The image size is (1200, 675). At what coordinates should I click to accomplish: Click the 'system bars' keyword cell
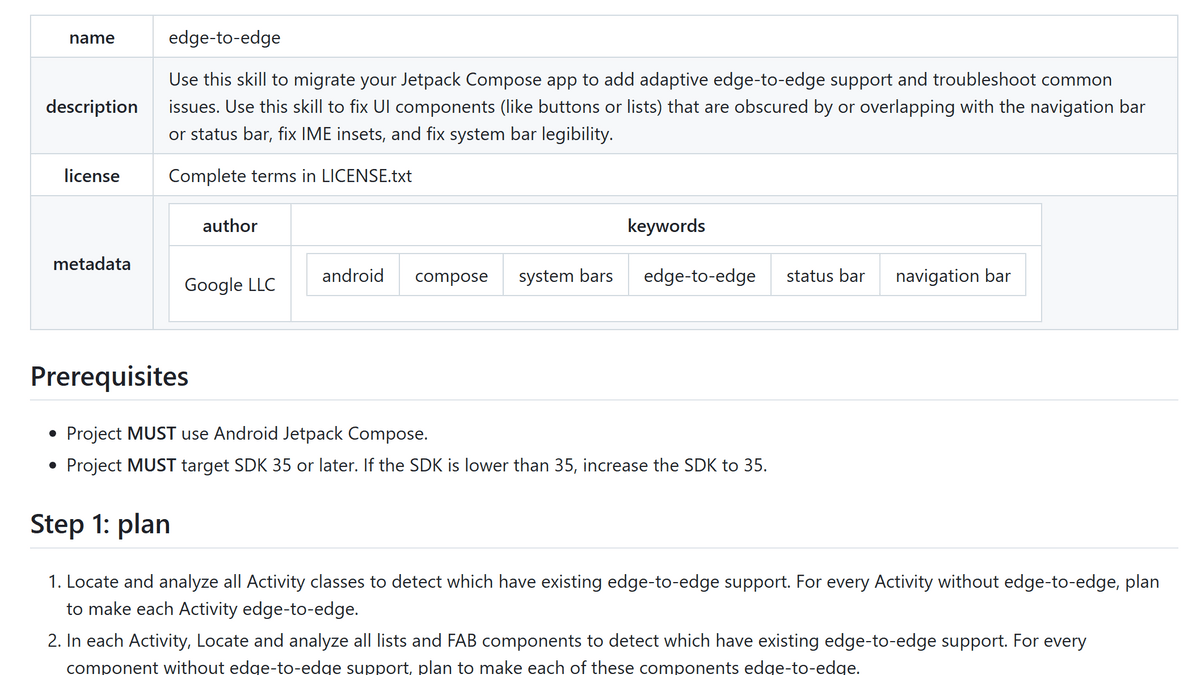[566, 276]
